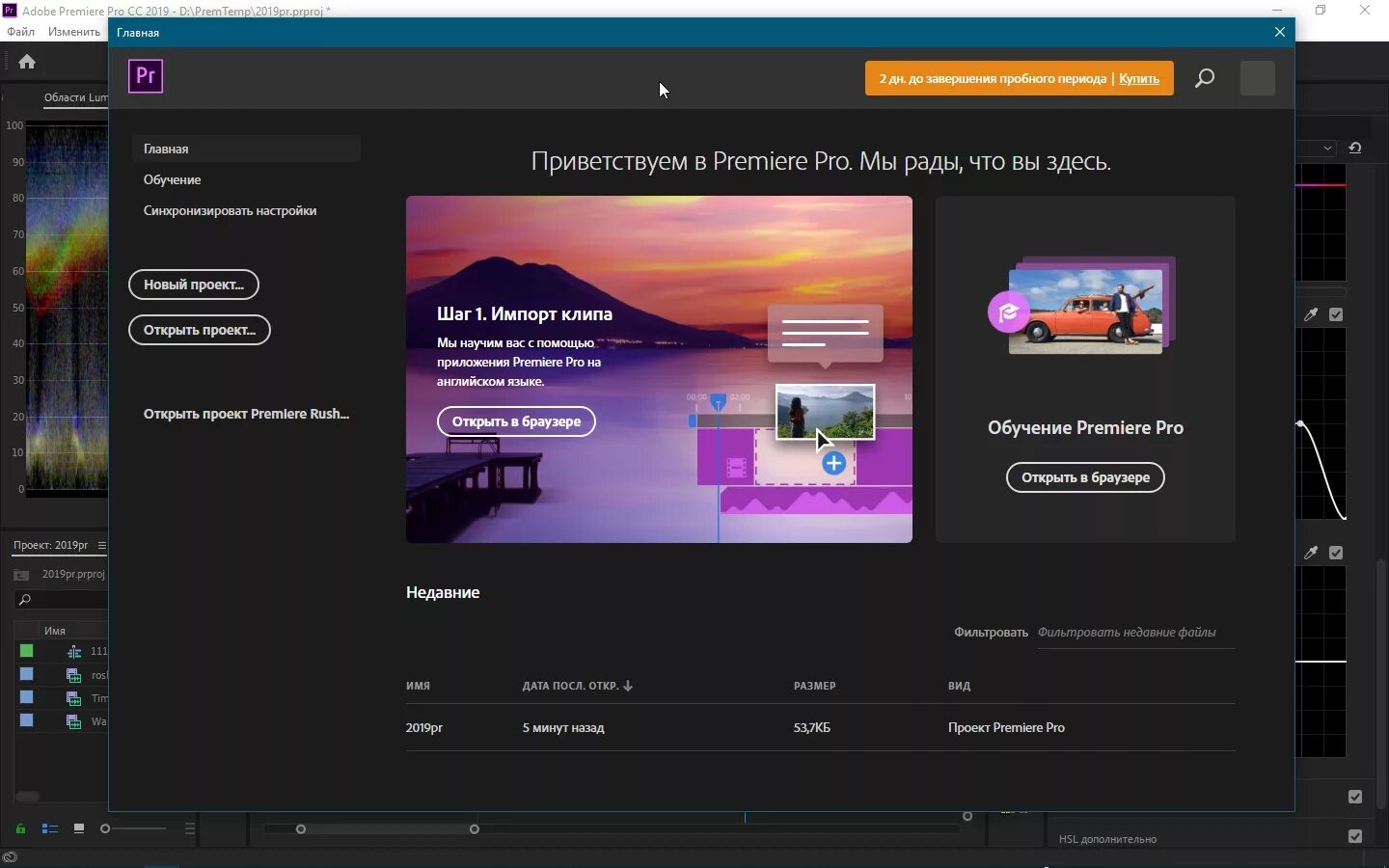Go to the Home screen house icon
The height and width of the screenshot is (868, 1389).
(x=27, y=62)
